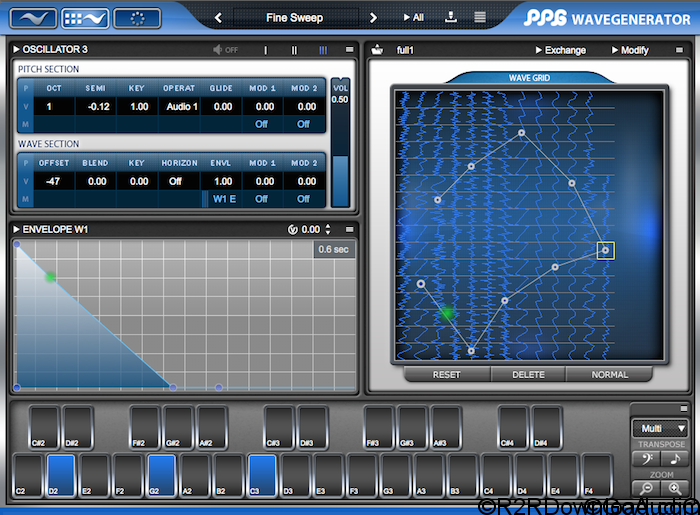Open the dotted circle settings view
Screen dimensions: 700x515
pyautogui.click(x=137, y=18)
